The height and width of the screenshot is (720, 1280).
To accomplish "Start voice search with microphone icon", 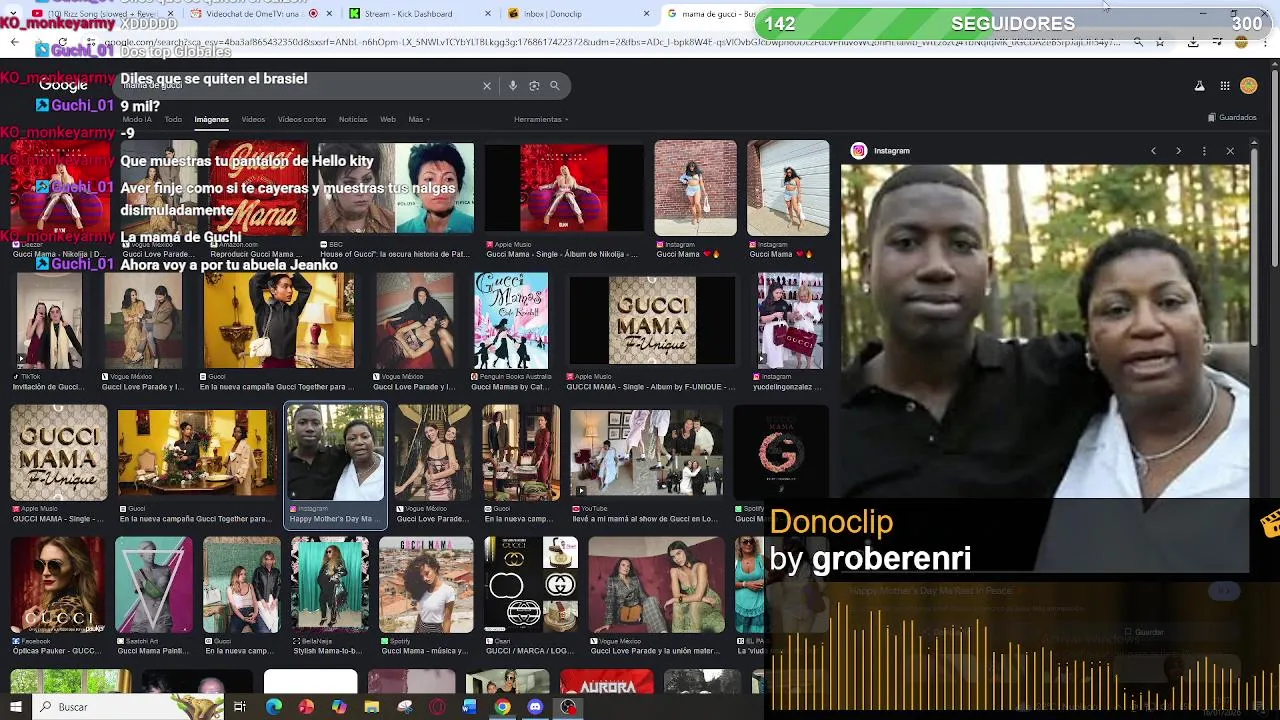I will point(513,86).
